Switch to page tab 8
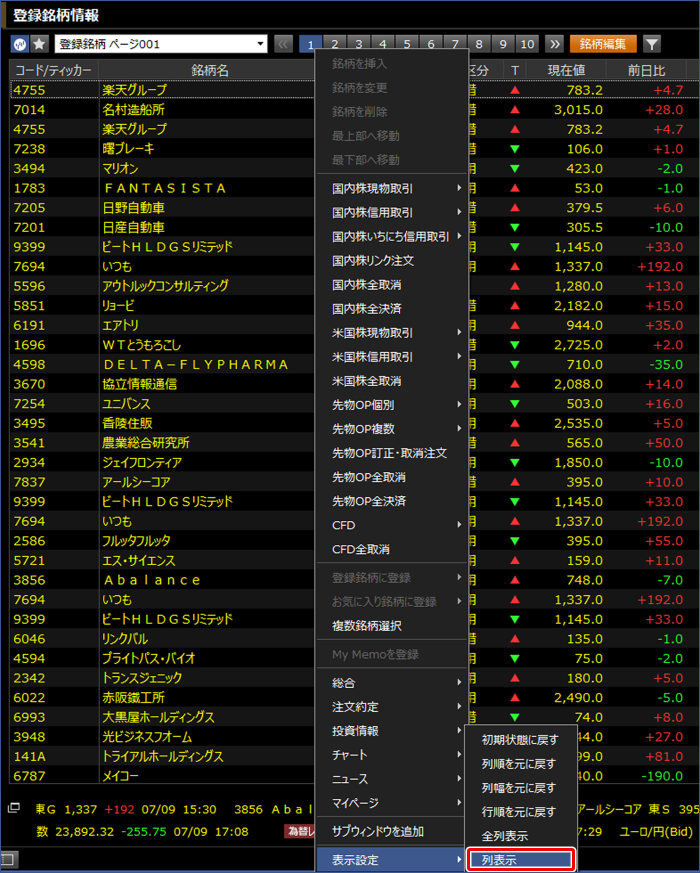The height and width of the screenshot is (873, 700). 479,44
